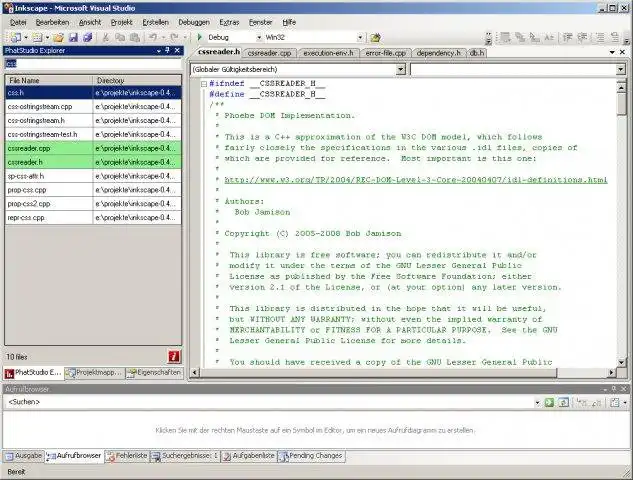
Task: Click the icon right of the Win32 dropdown
Action: coord(375,38)
